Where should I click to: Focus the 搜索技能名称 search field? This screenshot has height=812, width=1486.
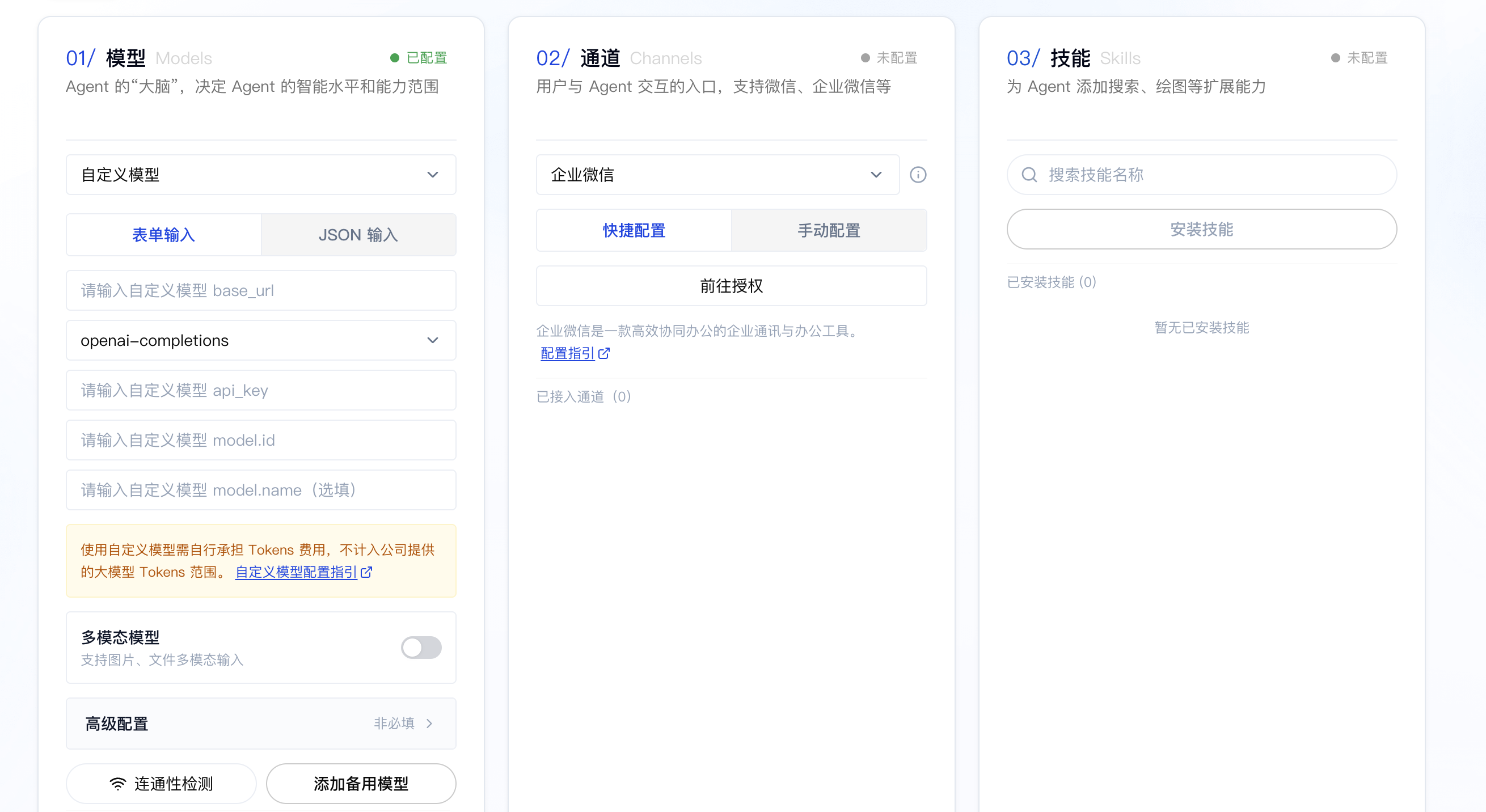tap(1202, 175)
